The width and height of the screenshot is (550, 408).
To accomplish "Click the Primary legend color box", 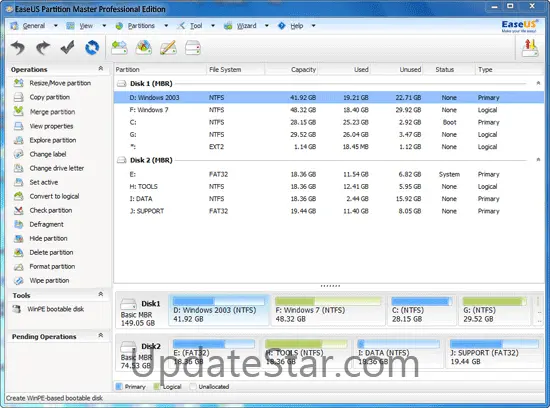I will click(x=119, y=387).
